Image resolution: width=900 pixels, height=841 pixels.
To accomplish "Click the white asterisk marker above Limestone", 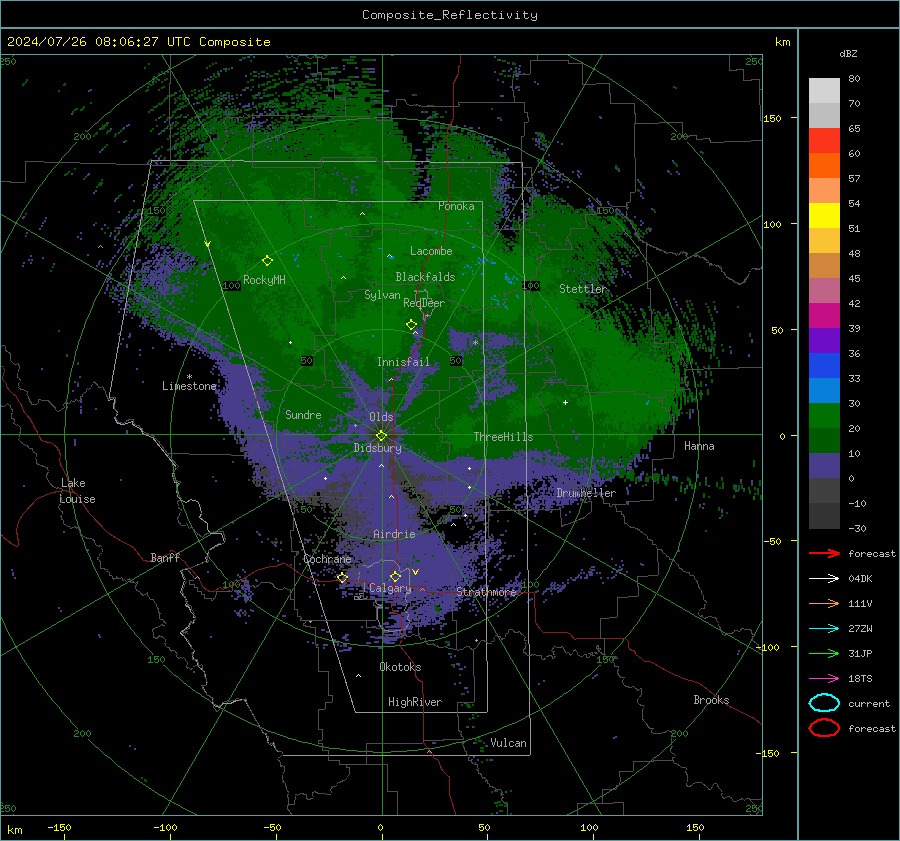I will click(x=189, y=377).
